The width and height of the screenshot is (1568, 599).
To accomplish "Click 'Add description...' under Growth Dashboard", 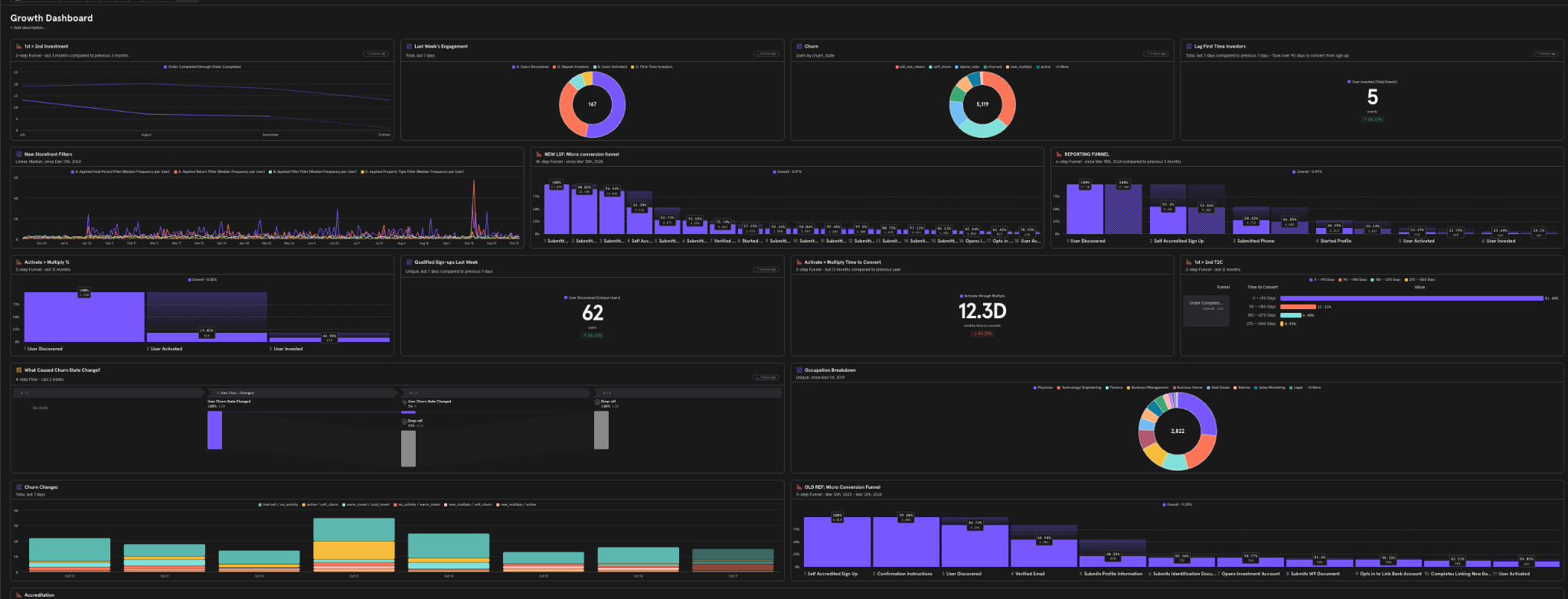I will [28, 28].
